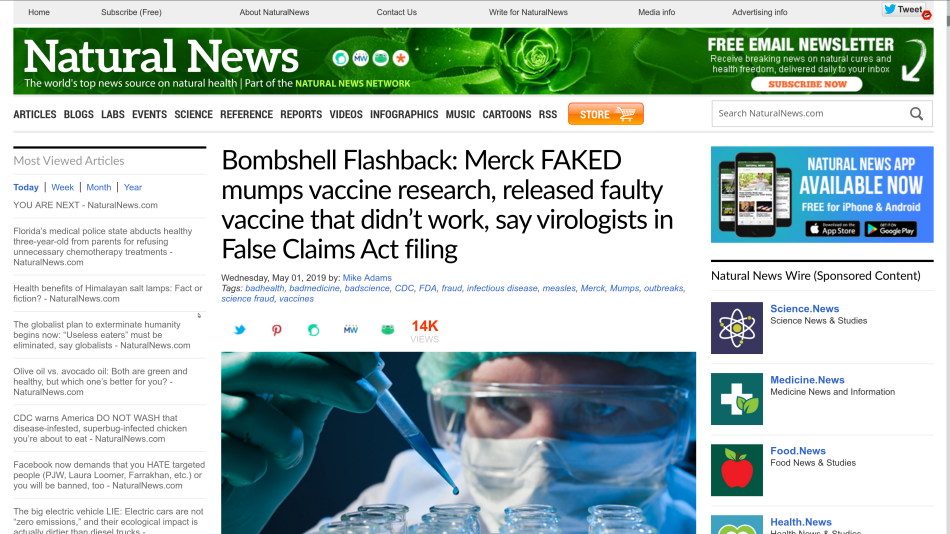Click the search magnifier icon
The image size is (950, 534).
point(917,113)
